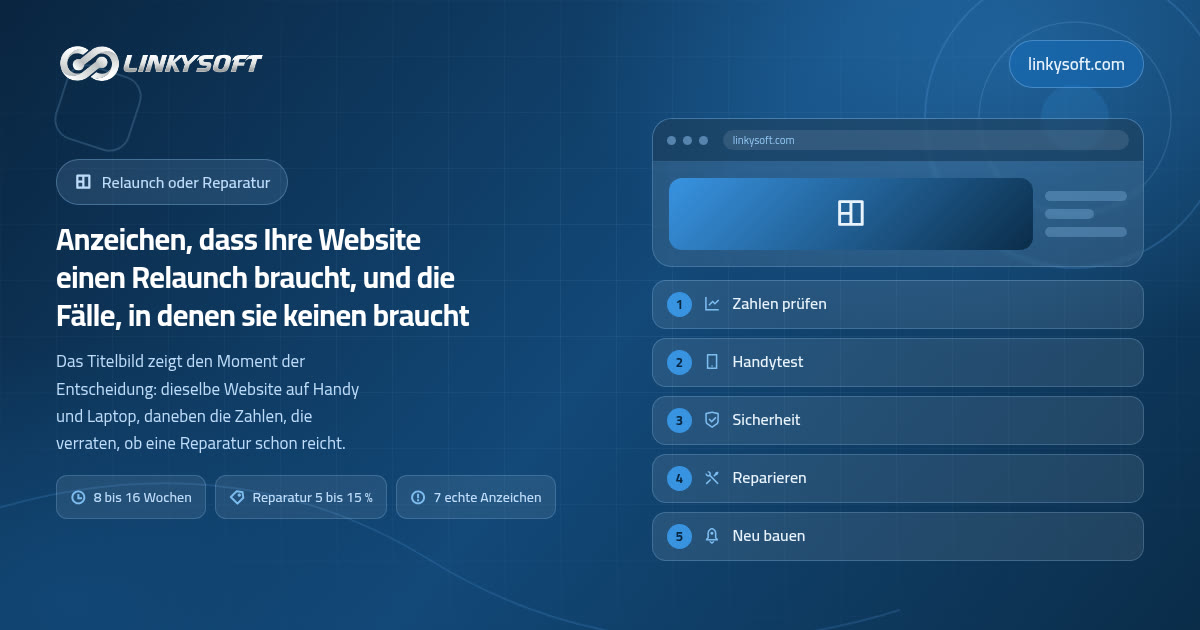This screenshot has width=1200, height=630.
Task: Click the shield icon next to Sicherheit
Action: click(x=712, y=420)
